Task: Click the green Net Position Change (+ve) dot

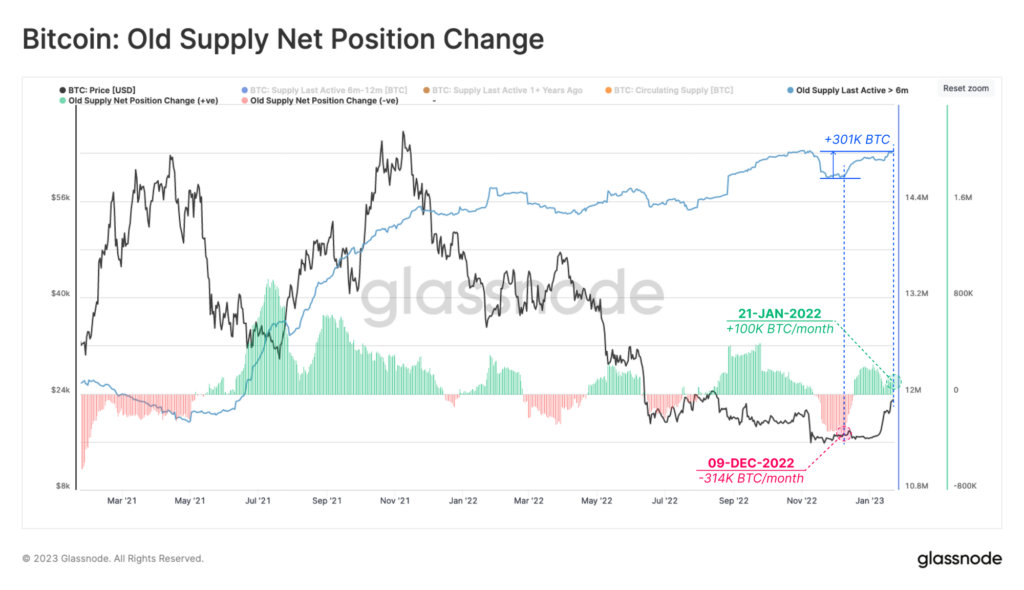Action: click(61, 100)
